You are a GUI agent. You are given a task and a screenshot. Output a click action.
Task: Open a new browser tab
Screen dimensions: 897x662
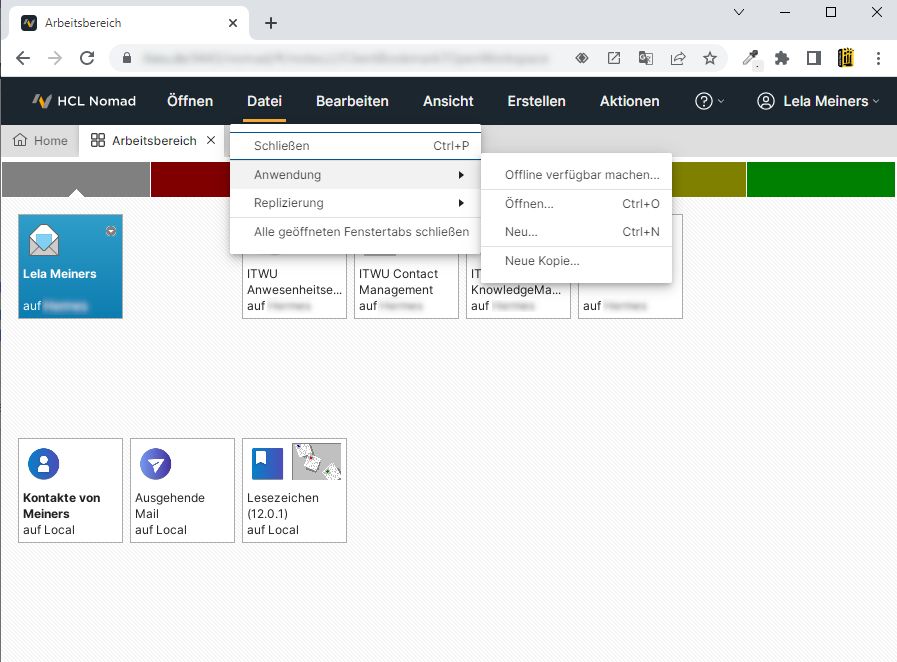click(x=271, y=23)
